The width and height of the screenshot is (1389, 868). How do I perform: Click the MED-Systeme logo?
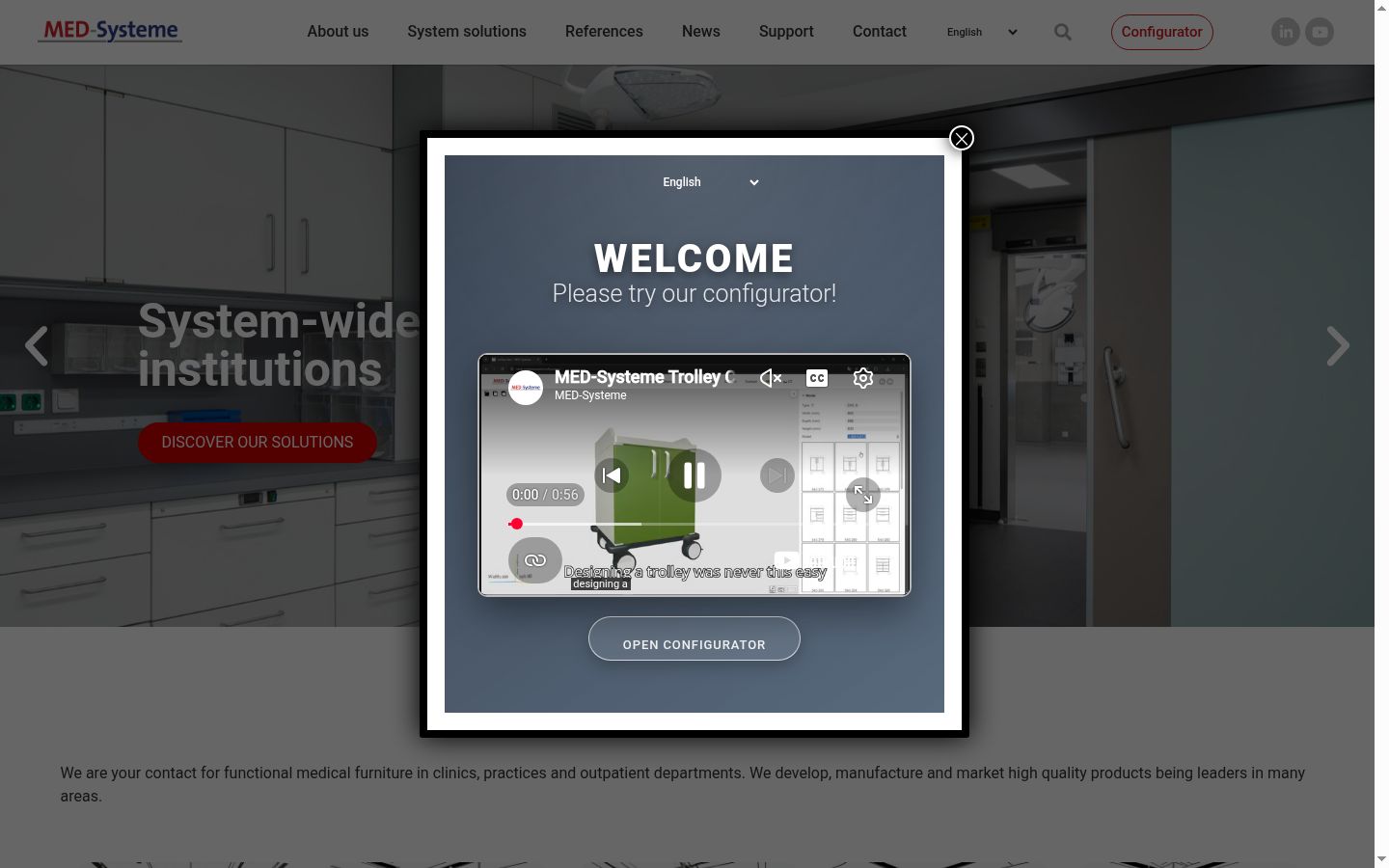(110, 31)
